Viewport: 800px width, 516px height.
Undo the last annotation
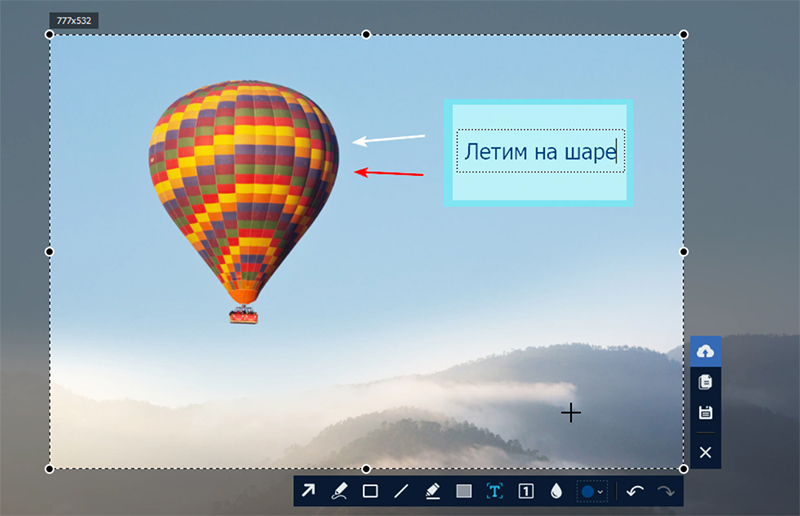634,491
